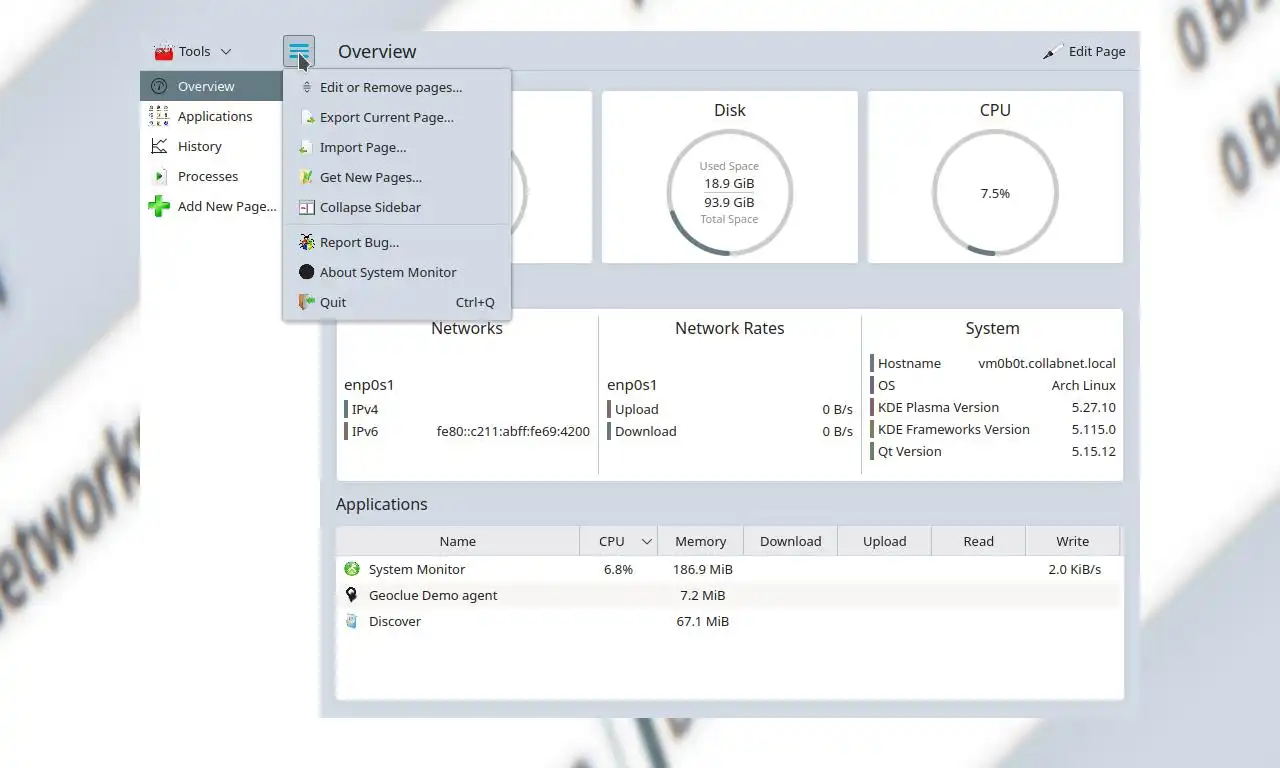Click the 2.0 KiB/s write cell

click(x=1075, y=569)
